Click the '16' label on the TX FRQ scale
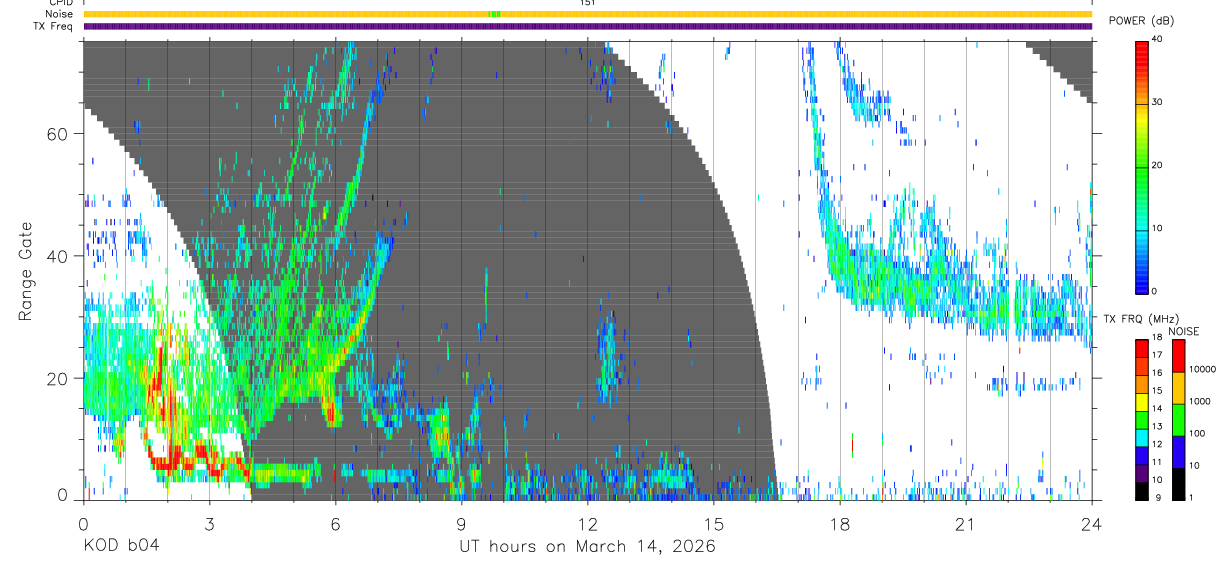Screen dimensions: 1228x567 tap(1158, 372)
